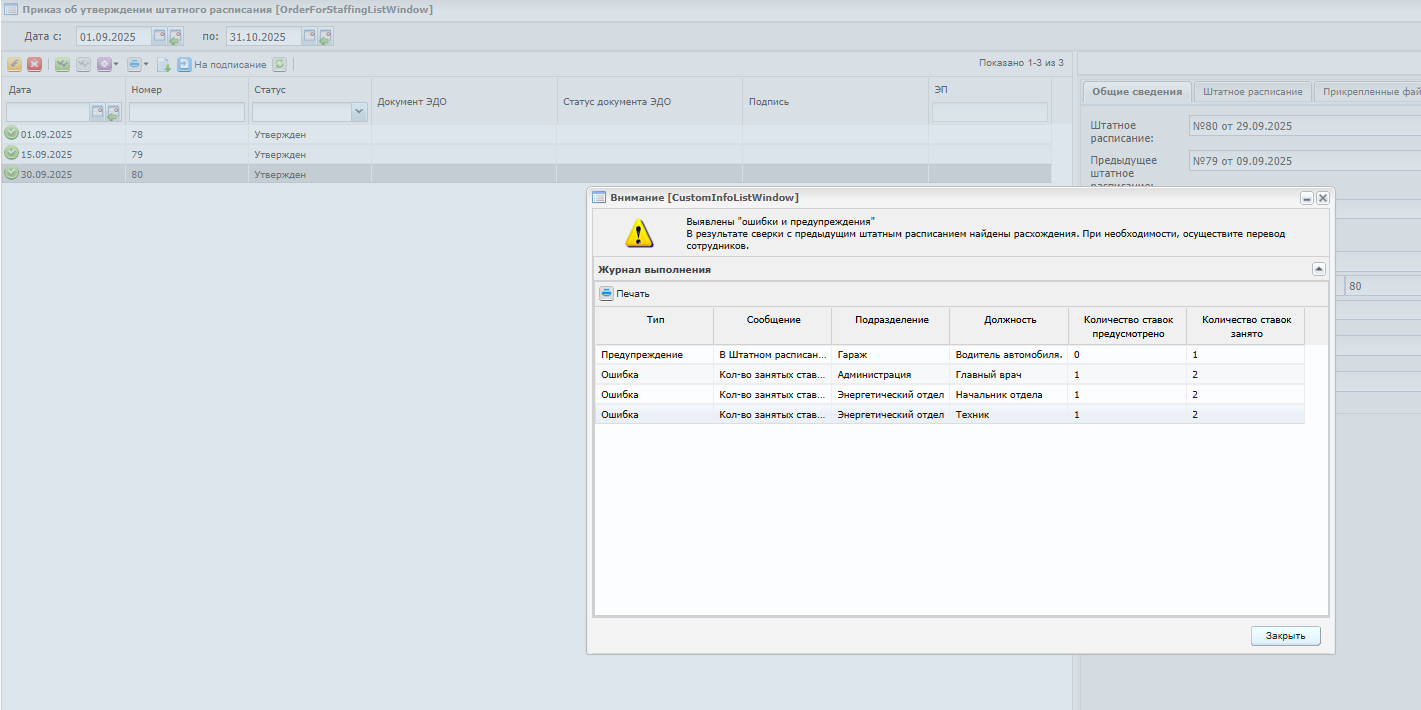
Task: Collapse the 'Журнал выполнения' panel
Action: point(1318,269)
